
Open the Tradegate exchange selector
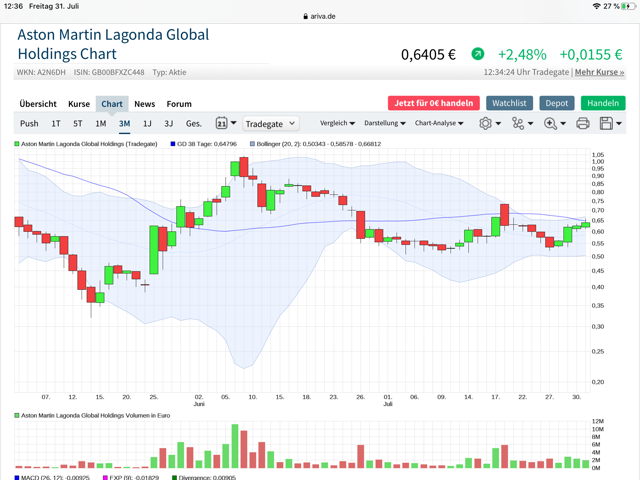271,124
